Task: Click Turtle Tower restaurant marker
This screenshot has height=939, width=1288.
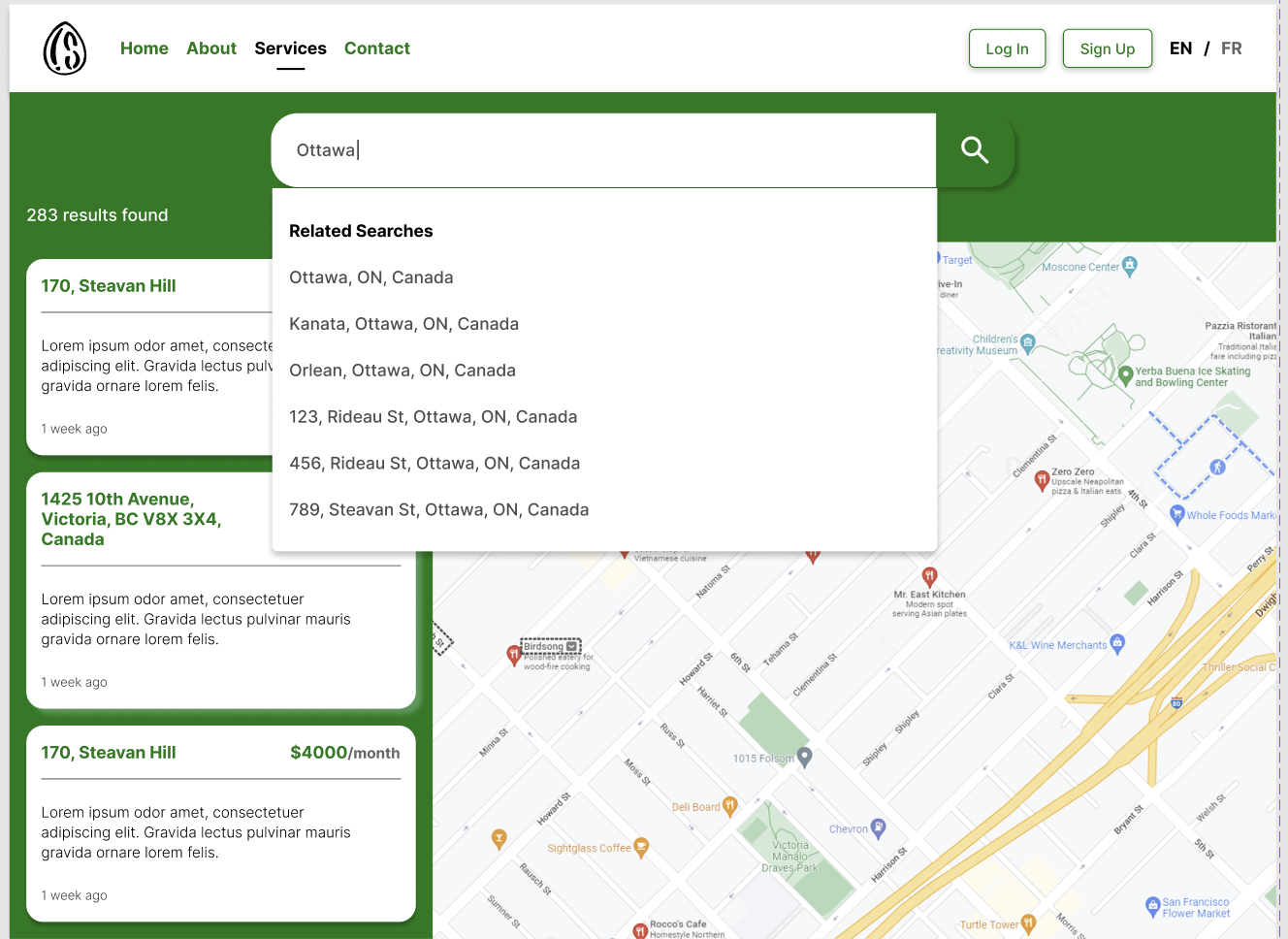Action: pyautogui.click(x=1028, y=923)
